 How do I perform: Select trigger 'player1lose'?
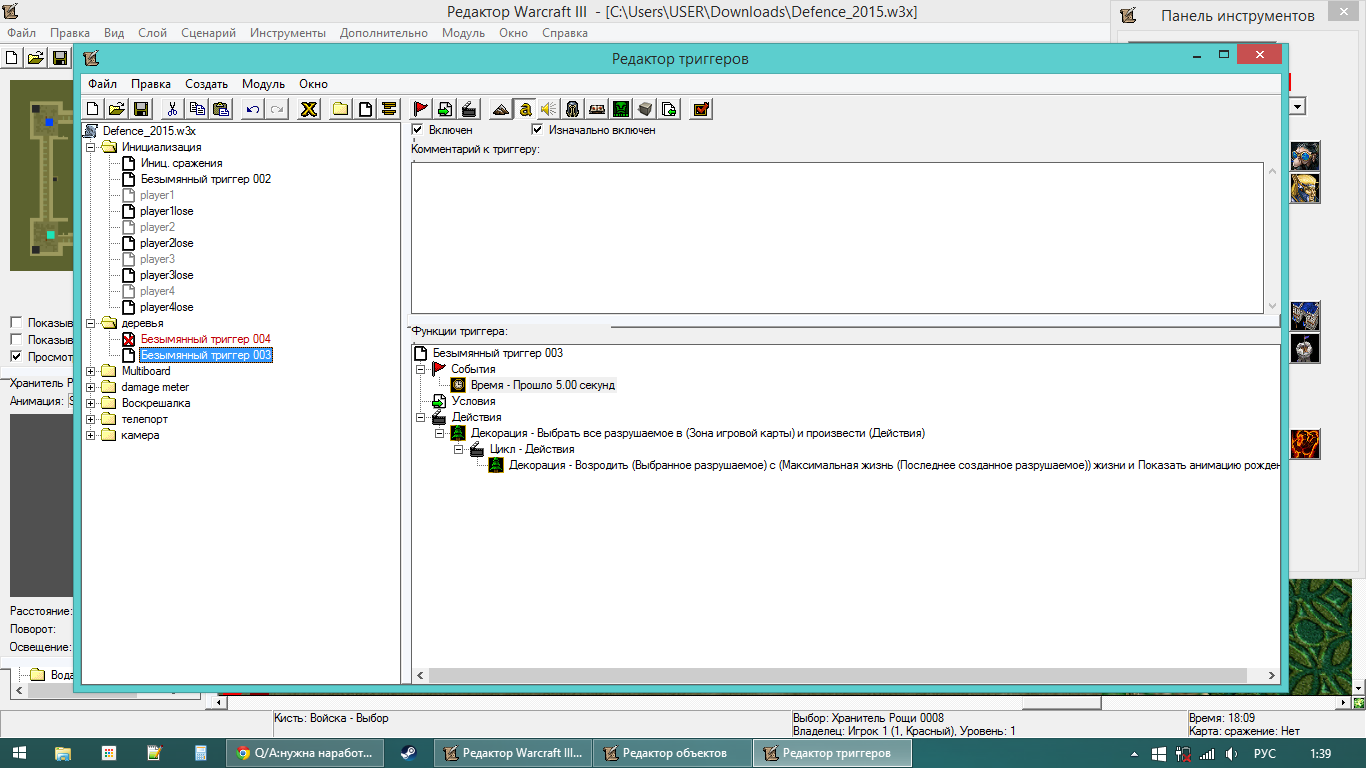point(166,211)
